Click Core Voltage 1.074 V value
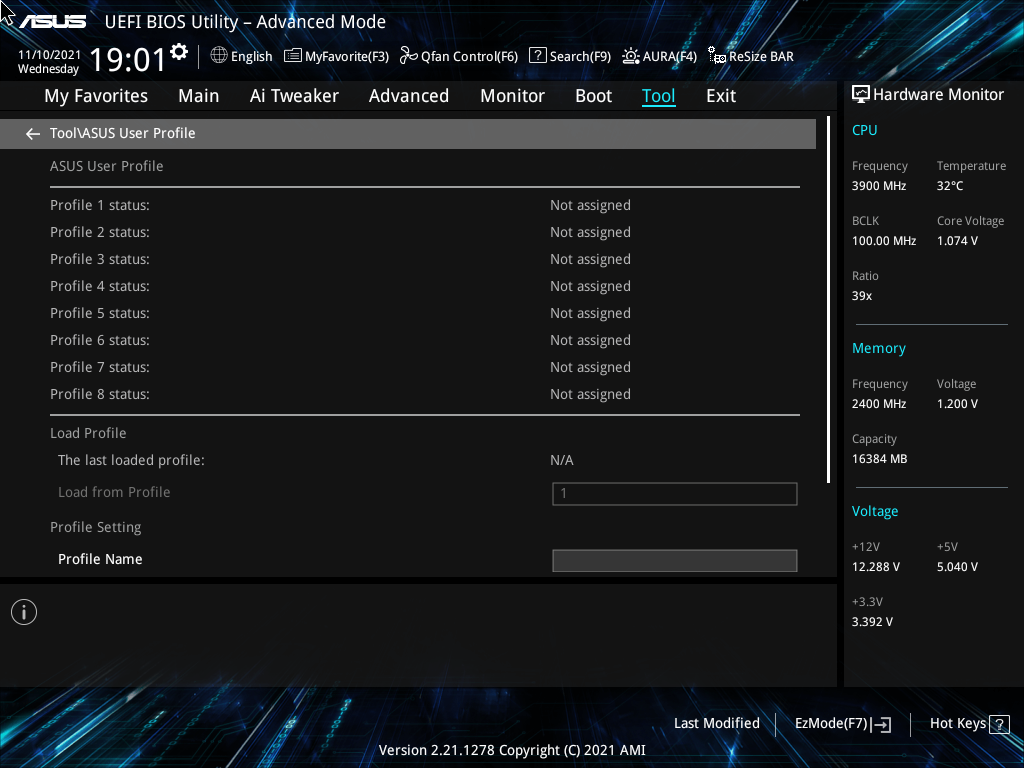The height and width of the screenshot is (768, 1024). tap(957, 241)
